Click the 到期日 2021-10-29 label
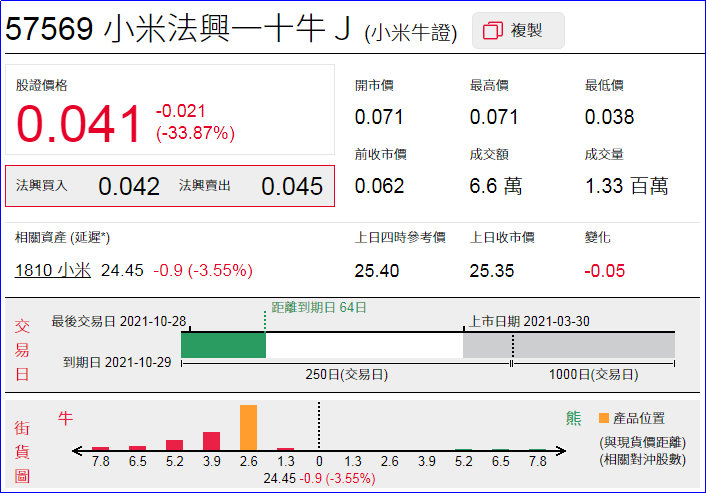This screenshot has width=707, height=493. click(117, 362)
